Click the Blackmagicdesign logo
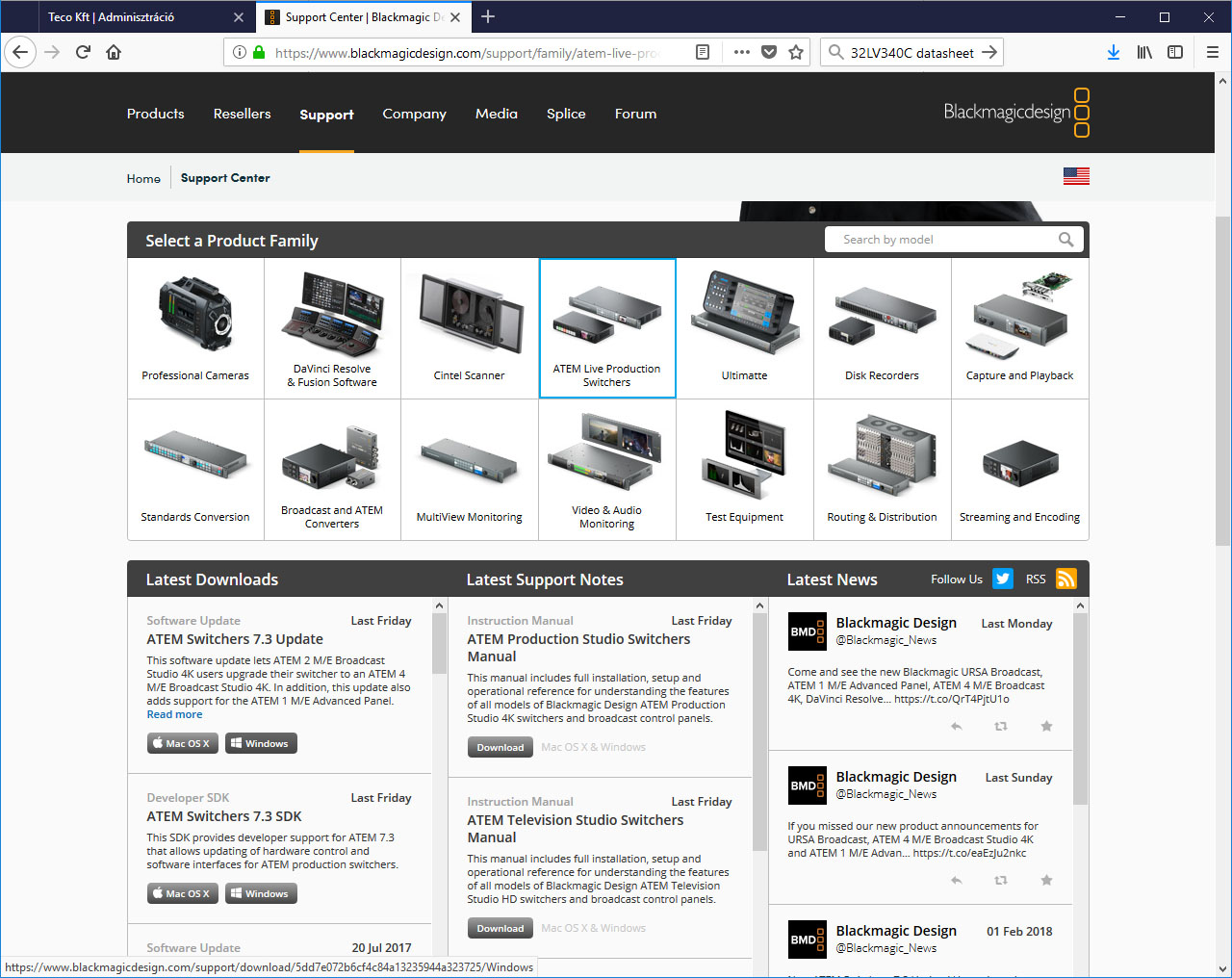The width and height of the screenshot is (1232, 978). (x=1016, y=113)
